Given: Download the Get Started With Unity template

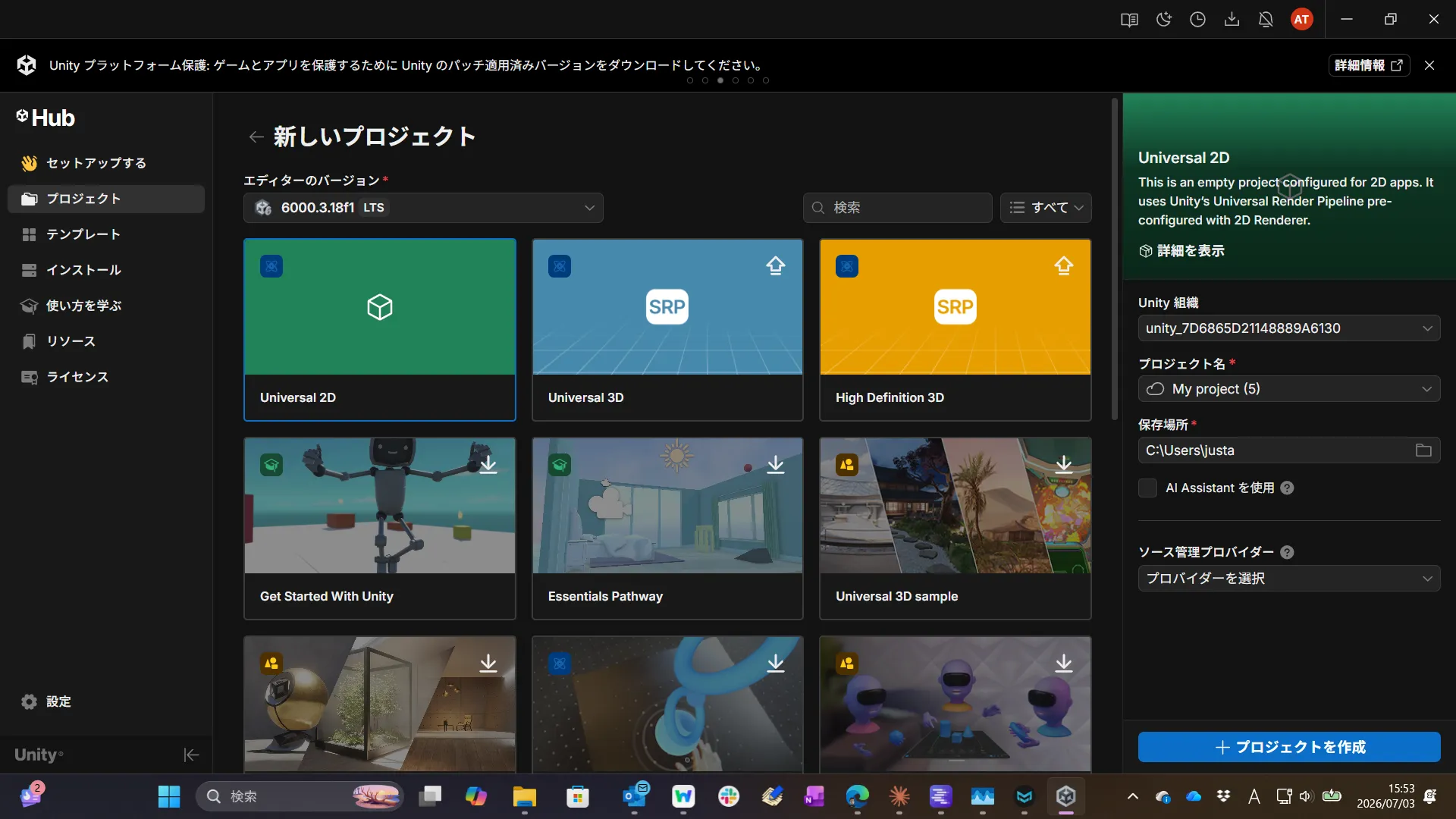Looking at the screenshot, I should click(x=488, y=464).
